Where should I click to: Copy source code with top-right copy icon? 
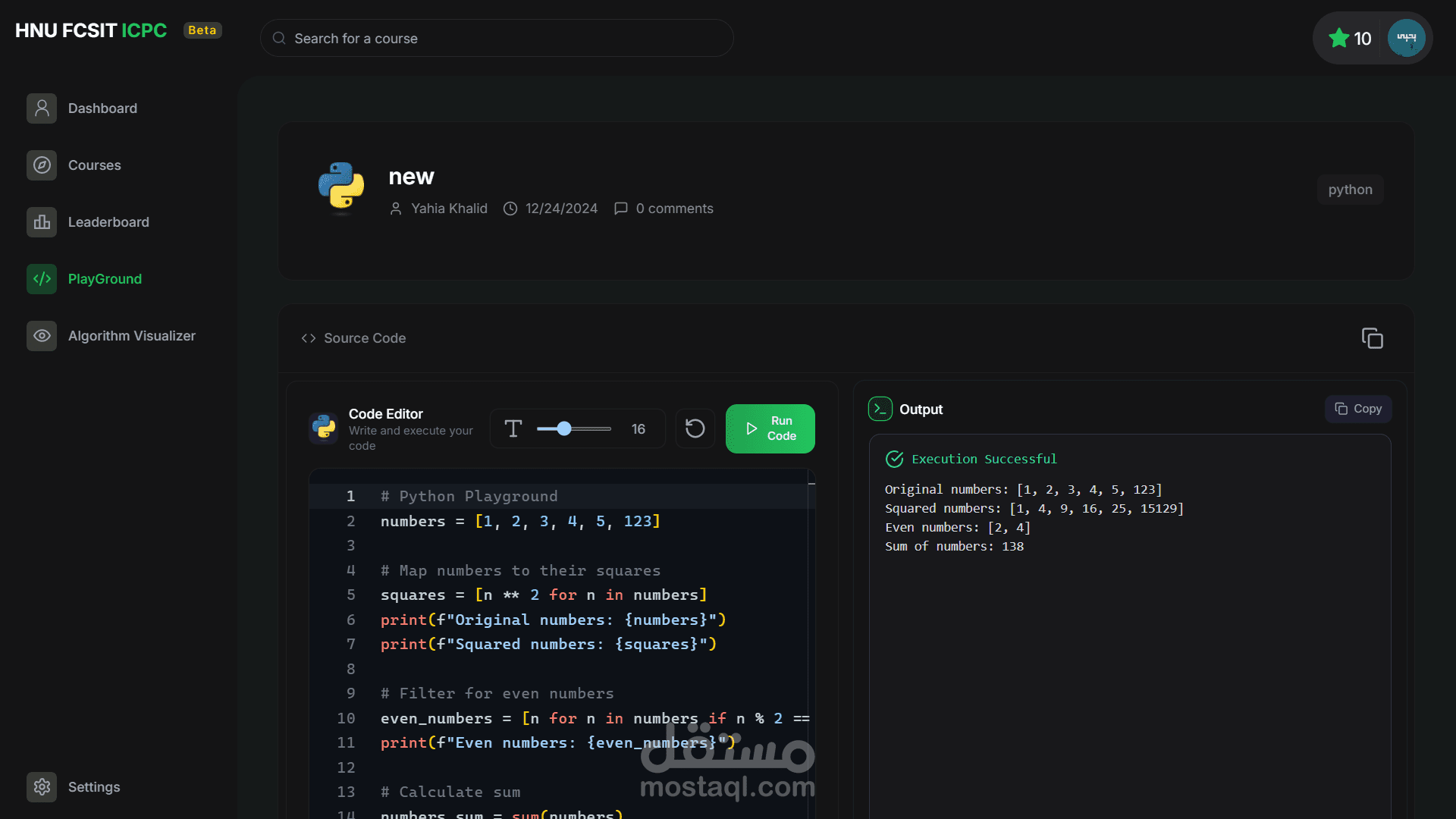pos(1372,338)
